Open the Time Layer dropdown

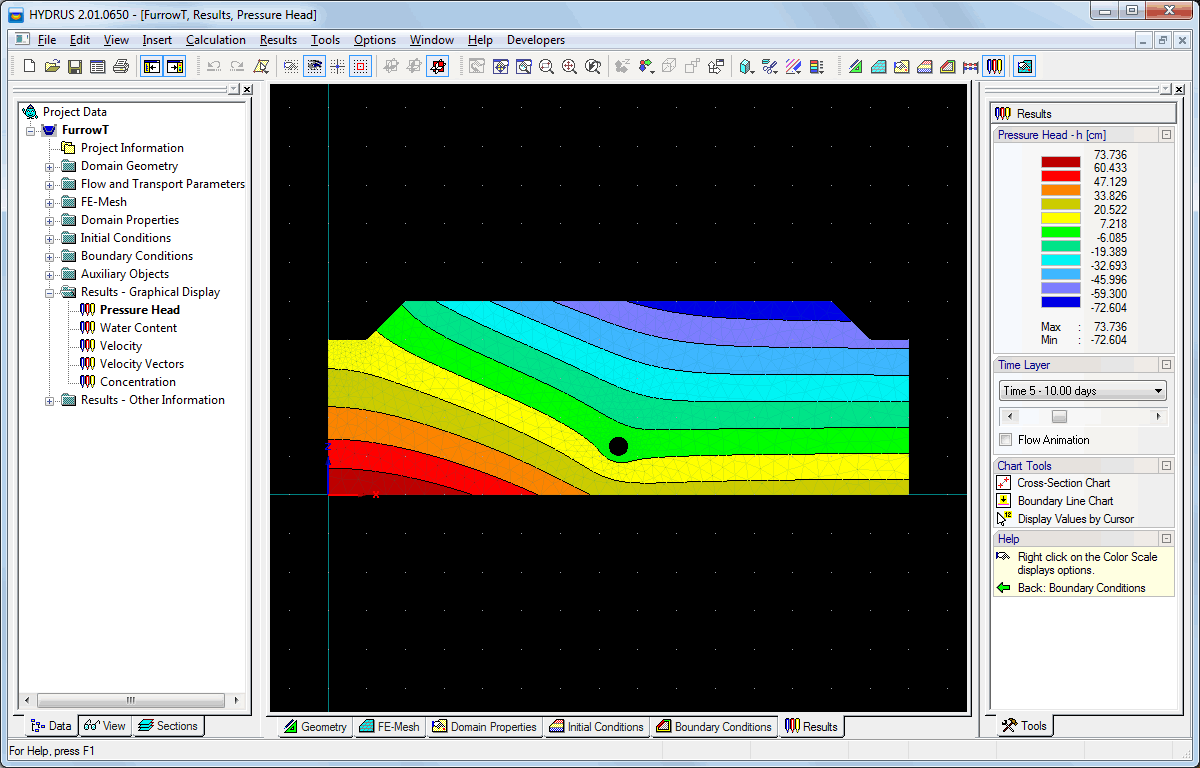click(1082, 391)
